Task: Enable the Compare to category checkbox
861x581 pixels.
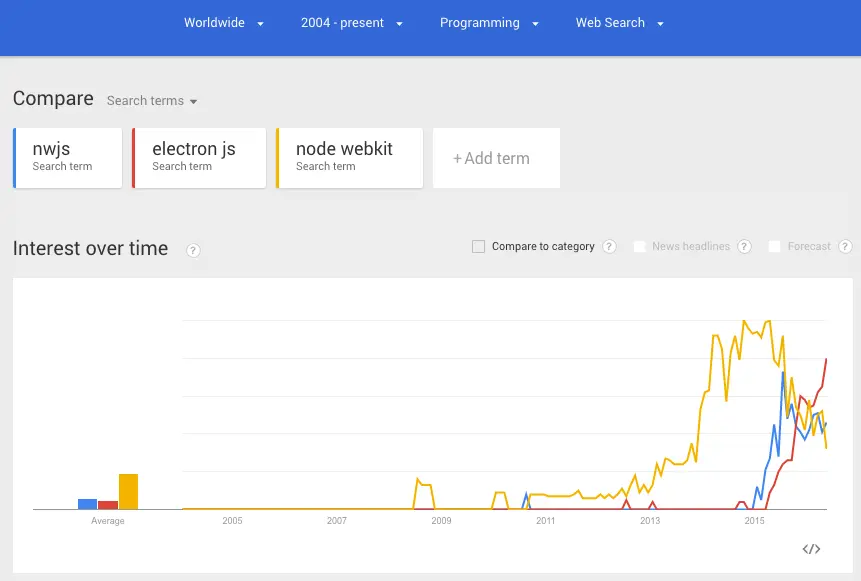Action: [x=478, y=246]
